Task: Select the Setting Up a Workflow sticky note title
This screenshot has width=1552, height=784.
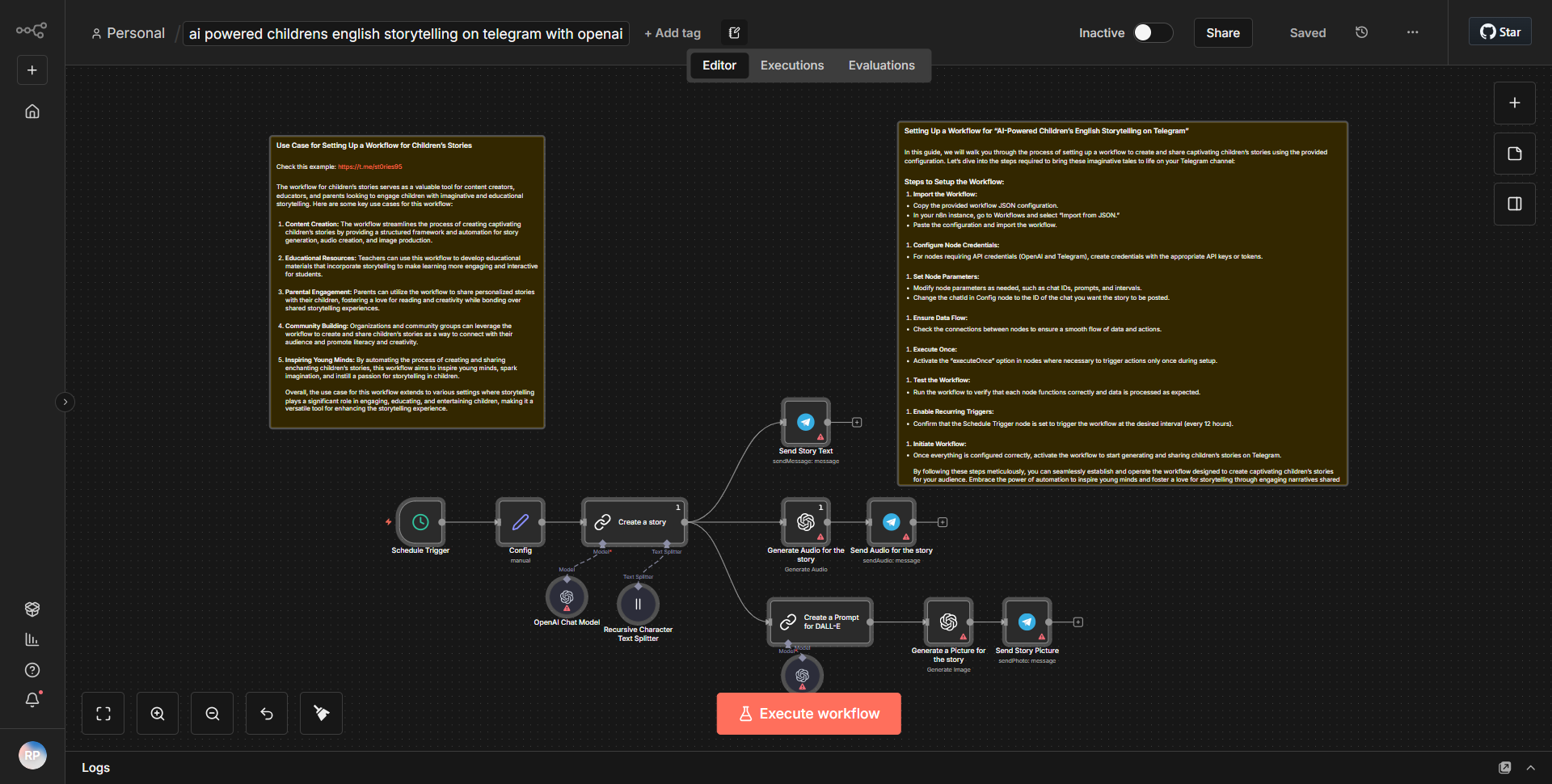Action: click(1046, 131)
